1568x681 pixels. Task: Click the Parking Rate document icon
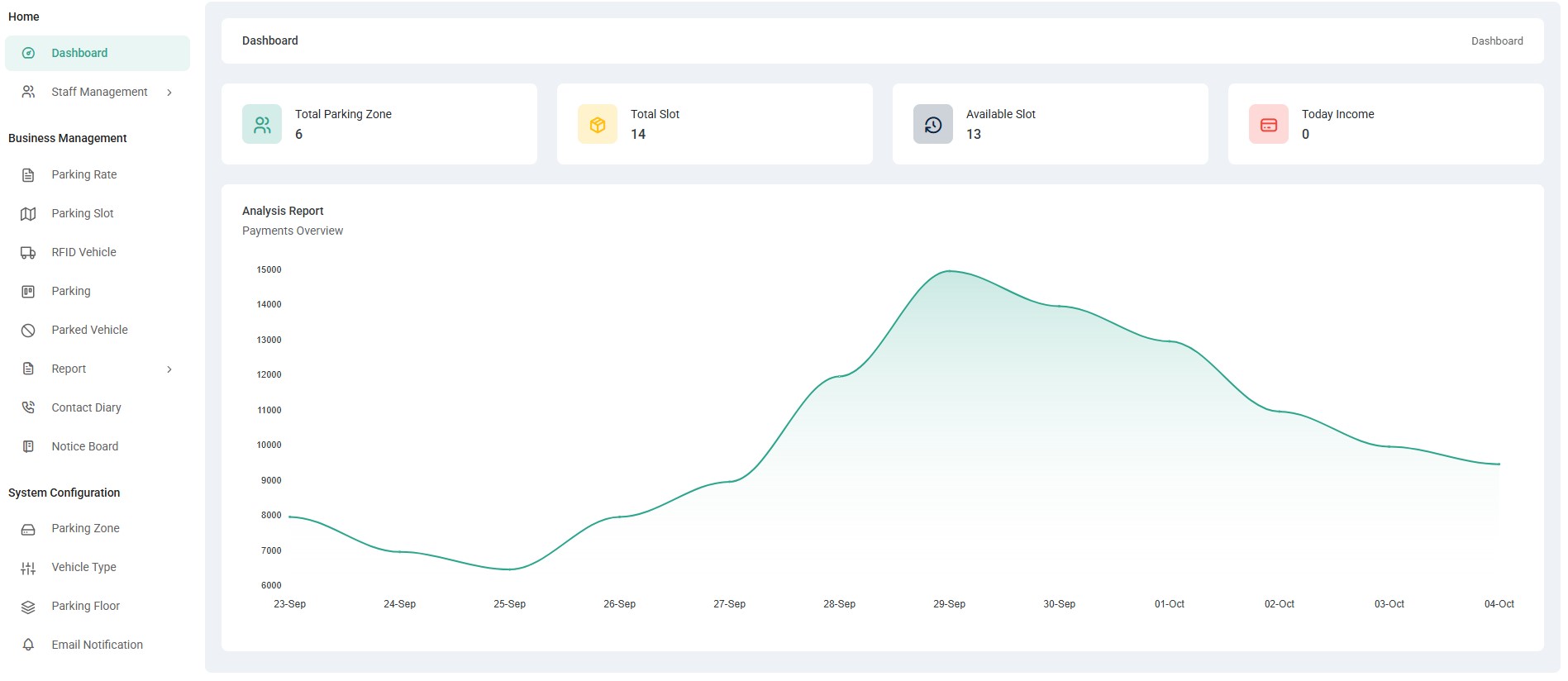(28, 175)
